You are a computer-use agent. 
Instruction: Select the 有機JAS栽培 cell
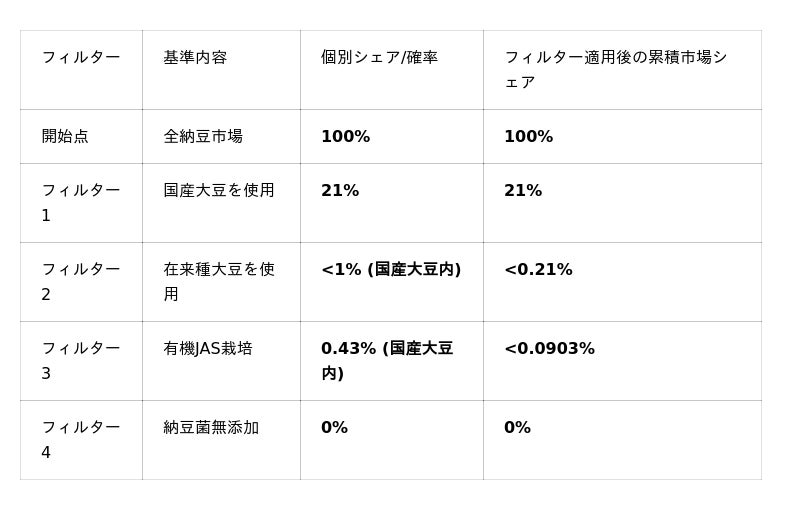[x=208, y=349]
